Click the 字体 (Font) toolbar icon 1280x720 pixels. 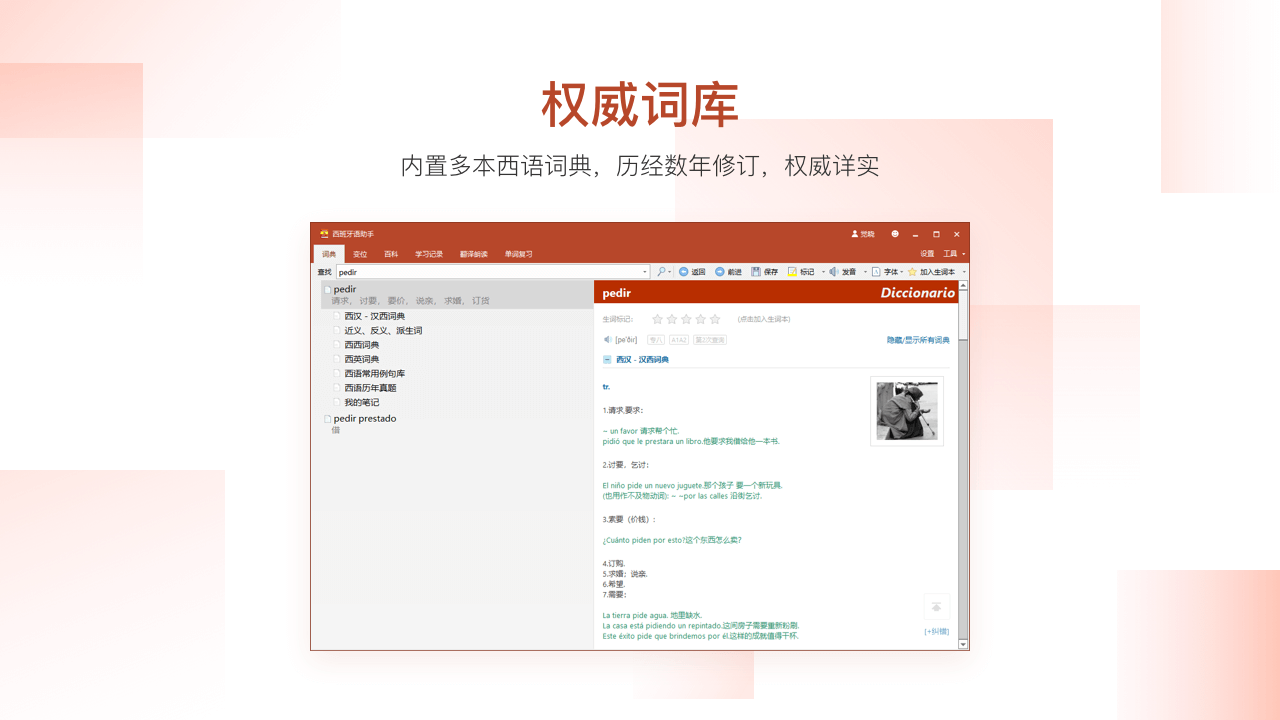click(x=875, y=271)
